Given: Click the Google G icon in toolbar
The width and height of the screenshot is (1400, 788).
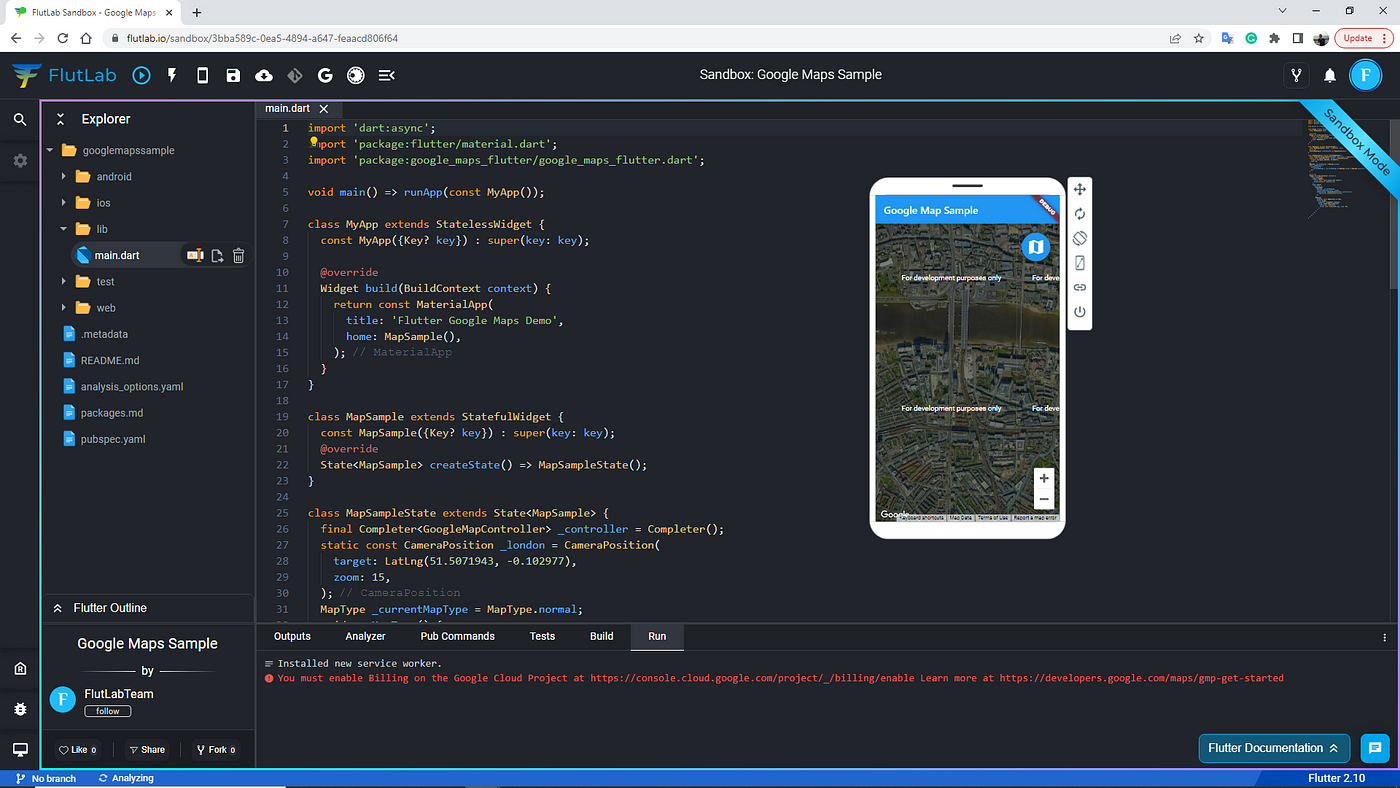Looking at the screenshot, I should 325,75.
